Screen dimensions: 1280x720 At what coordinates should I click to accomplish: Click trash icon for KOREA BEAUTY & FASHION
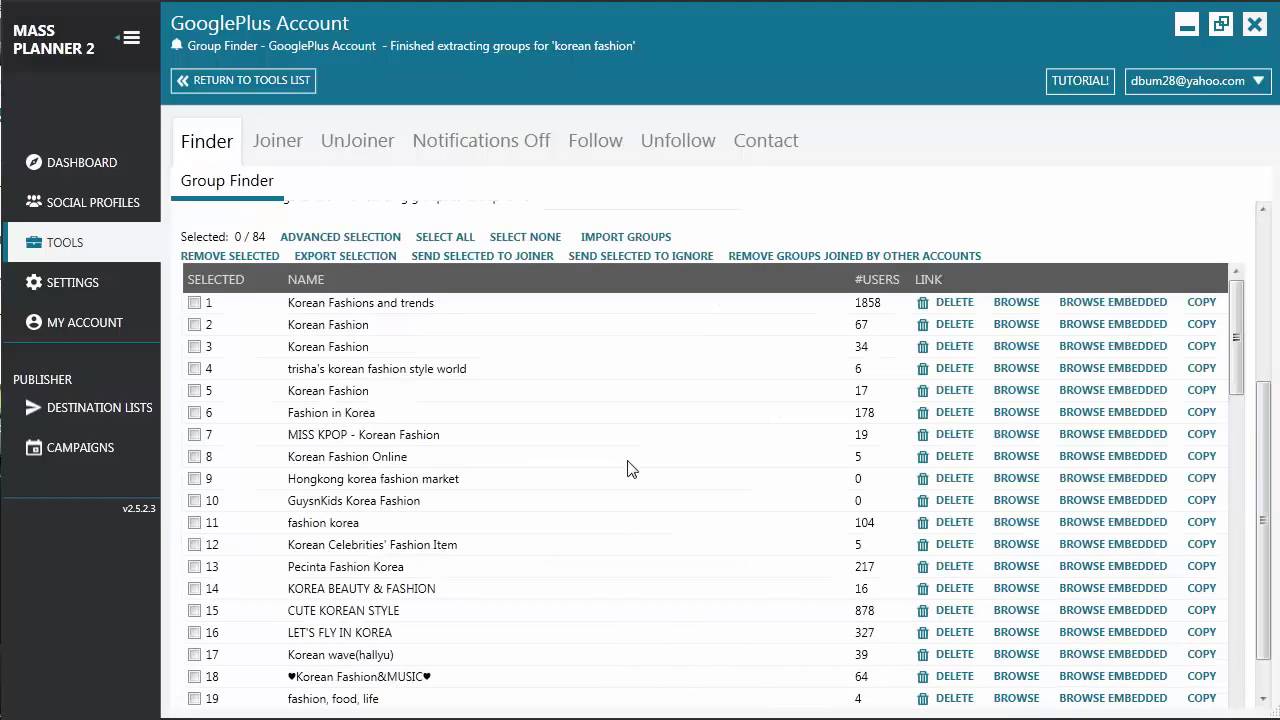point(923,589)
